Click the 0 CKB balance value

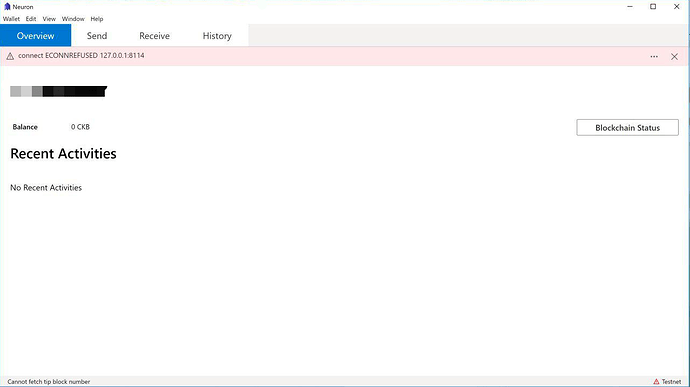[x=80, y=127]
